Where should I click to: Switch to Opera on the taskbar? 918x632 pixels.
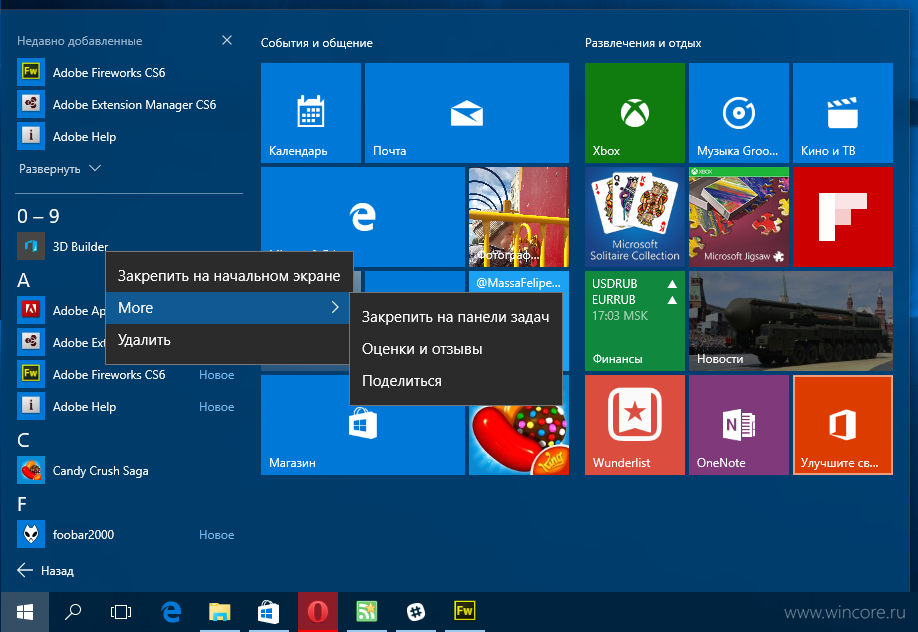(x=318, y=612)
